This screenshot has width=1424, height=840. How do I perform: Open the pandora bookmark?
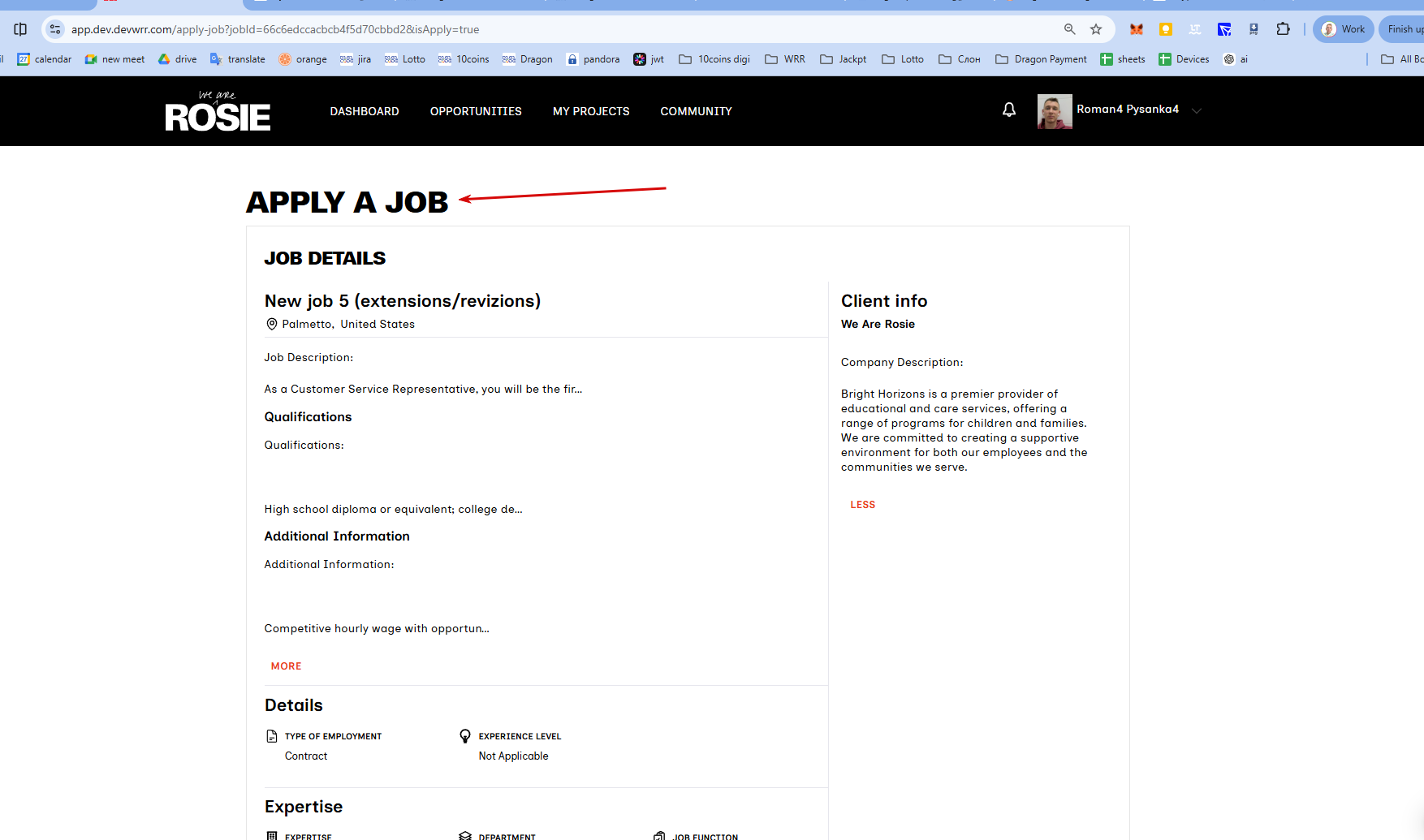pos(593,59)
